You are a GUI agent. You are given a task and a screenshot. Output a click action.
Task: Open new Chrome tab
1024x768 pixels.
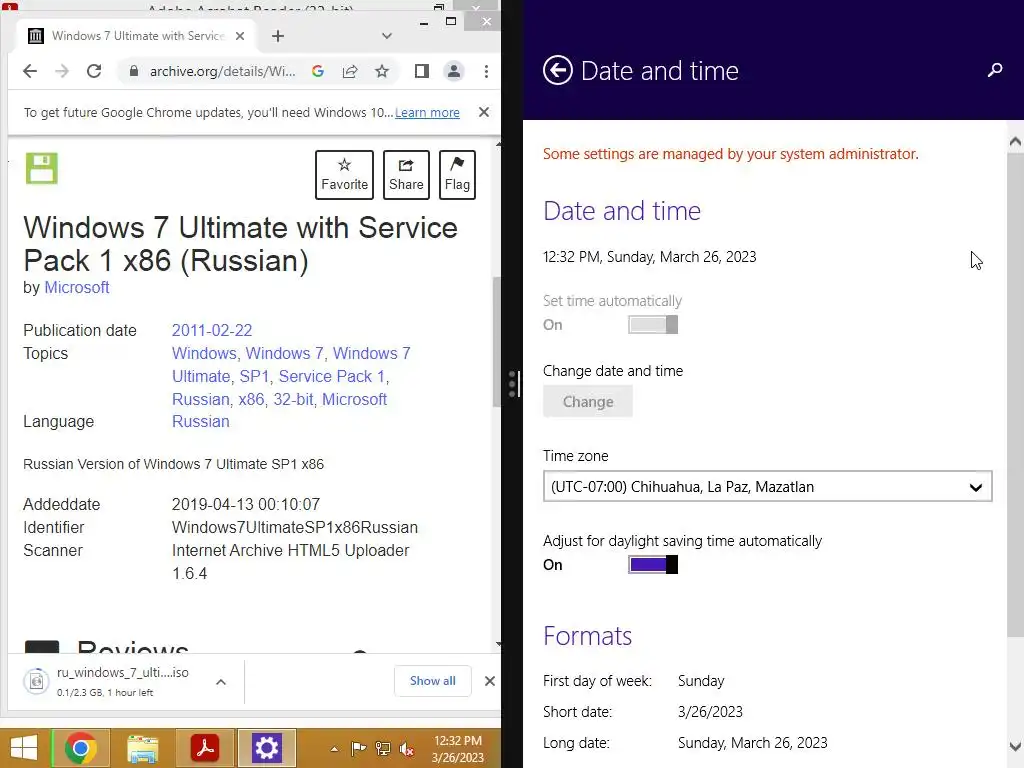click(x=278, y=36)
